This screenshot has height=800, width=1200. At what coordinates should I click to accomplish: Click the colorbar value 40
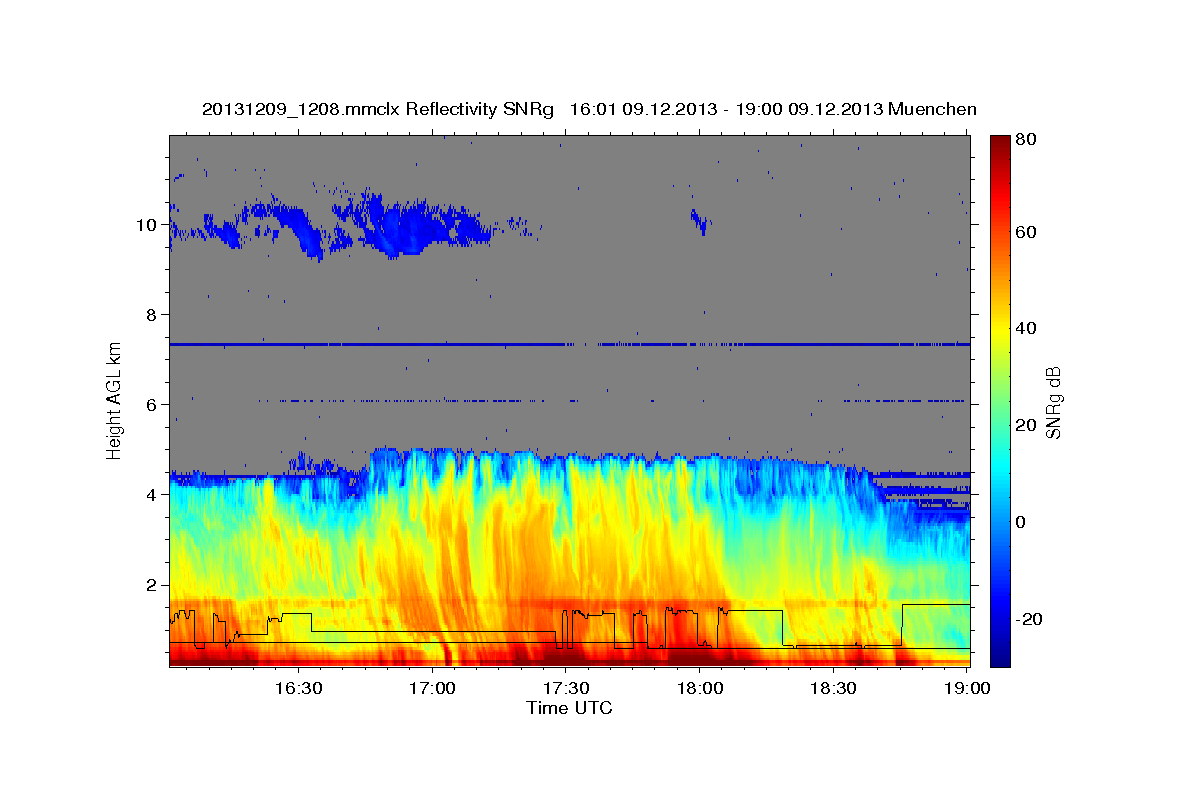(1026, 329)
